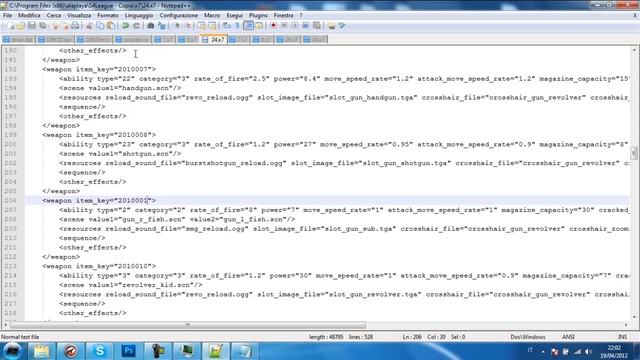Viewport: 640px width, 360px height.
Task: Open the Plugins menu
Action: 258,16
